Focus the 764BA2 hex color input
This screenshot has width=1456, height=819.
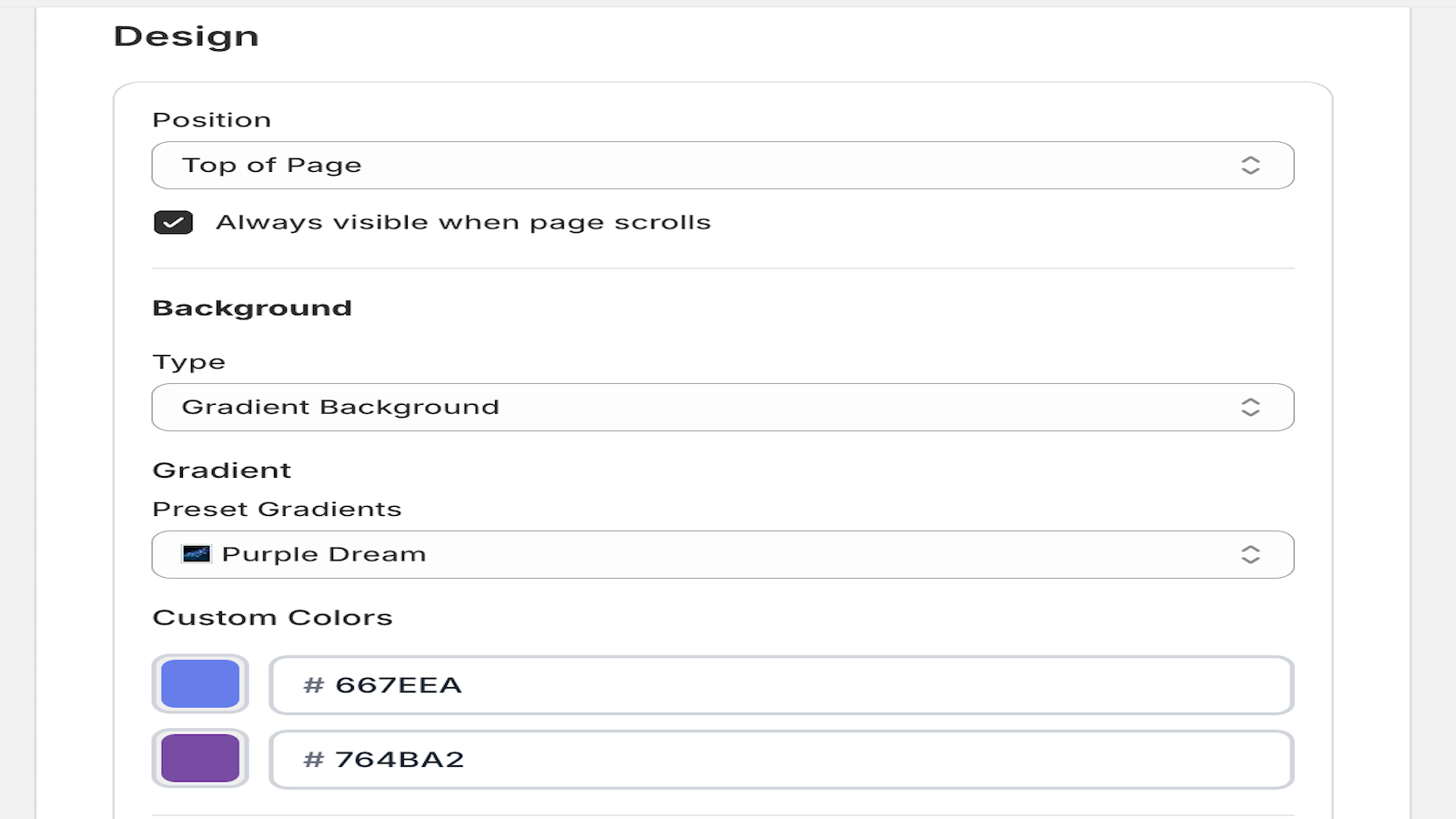click(x=801, y=760)
